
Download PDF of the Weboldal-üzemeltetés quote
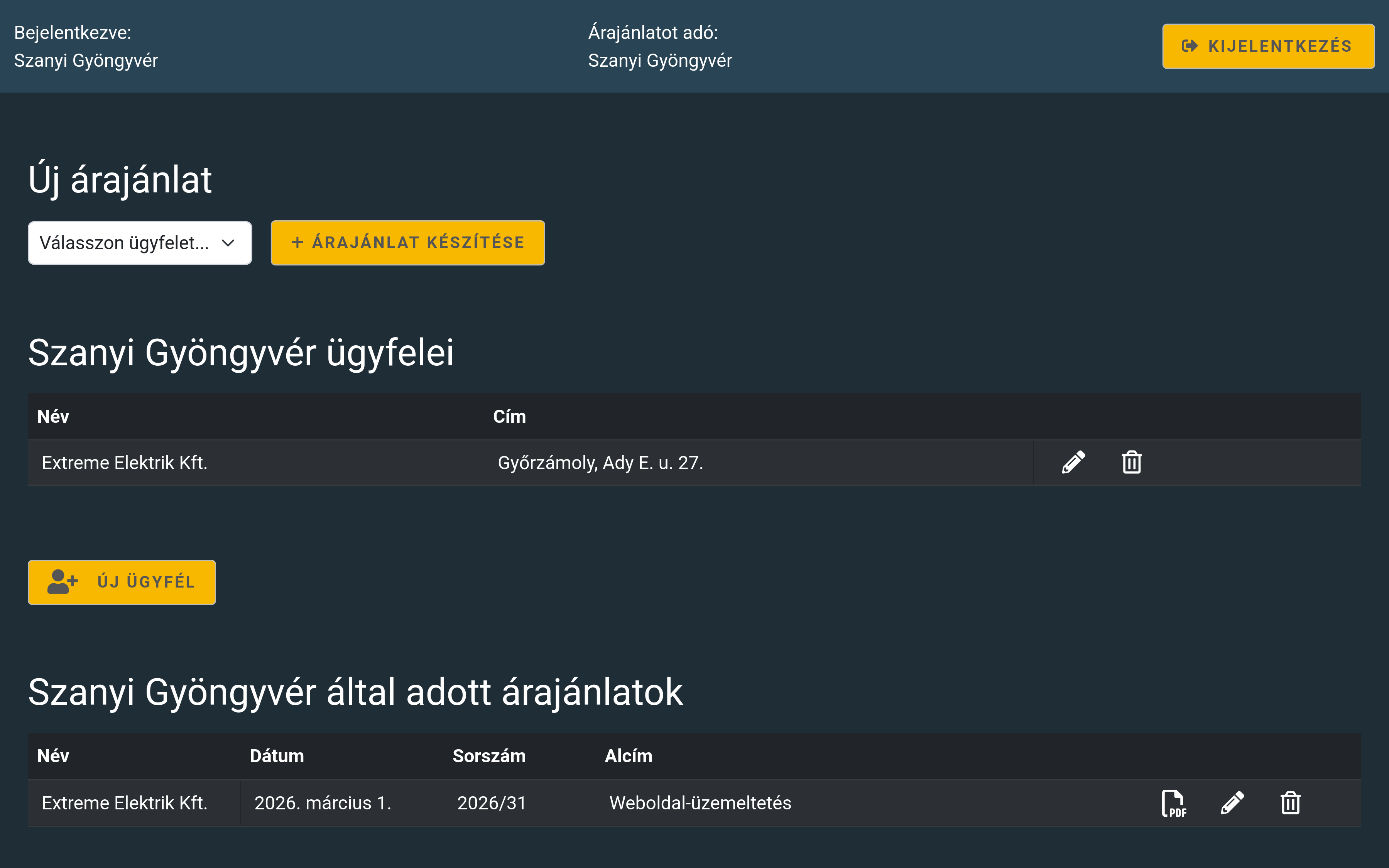tap(1173, 802)
